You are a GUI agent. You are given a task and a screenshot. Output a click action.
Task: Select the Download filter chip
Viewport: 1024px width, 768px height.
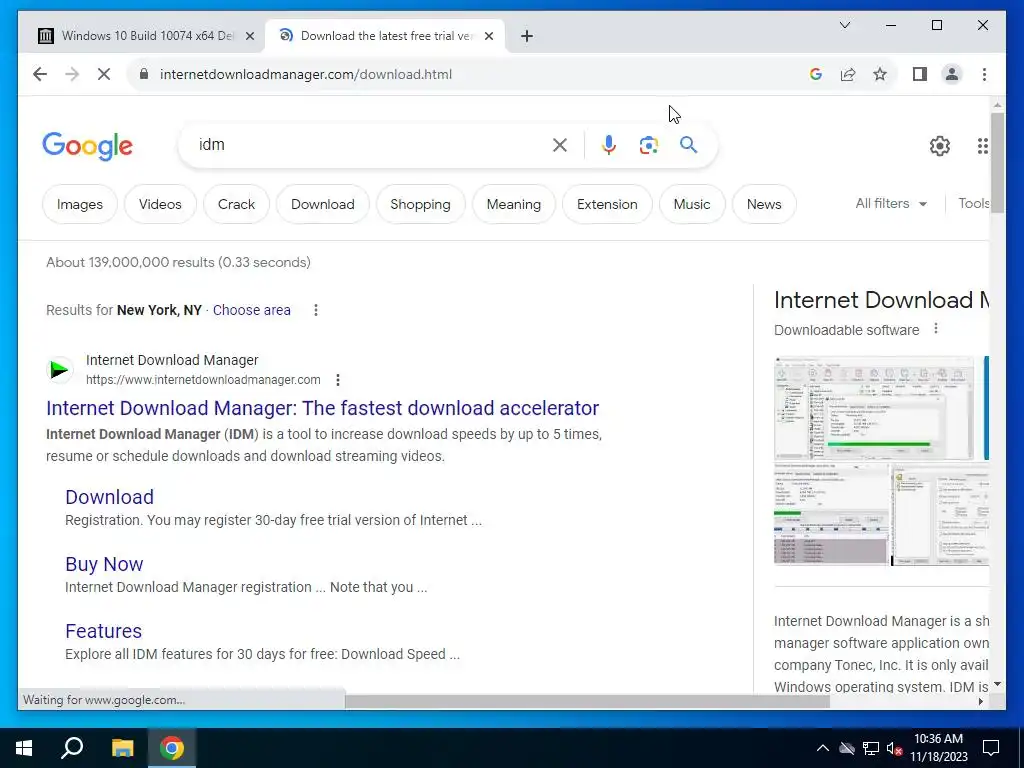(x=323, y=204)
